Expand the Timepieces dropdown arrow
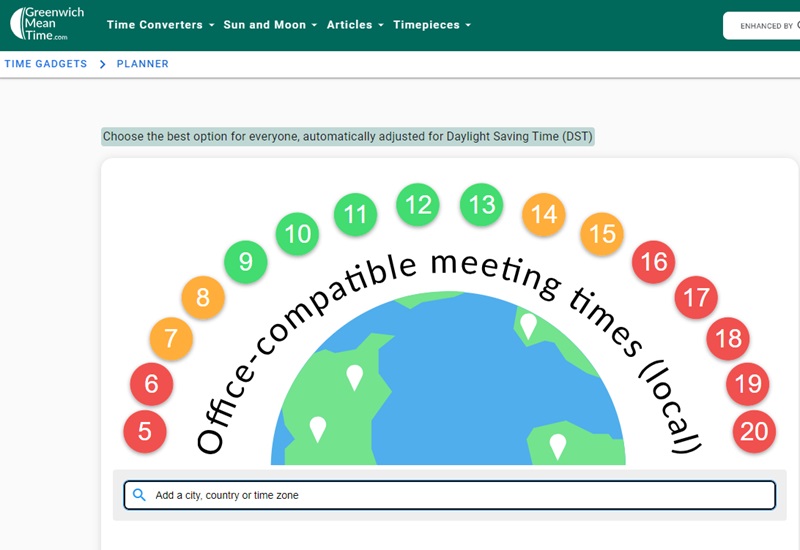 coord(467,25)
